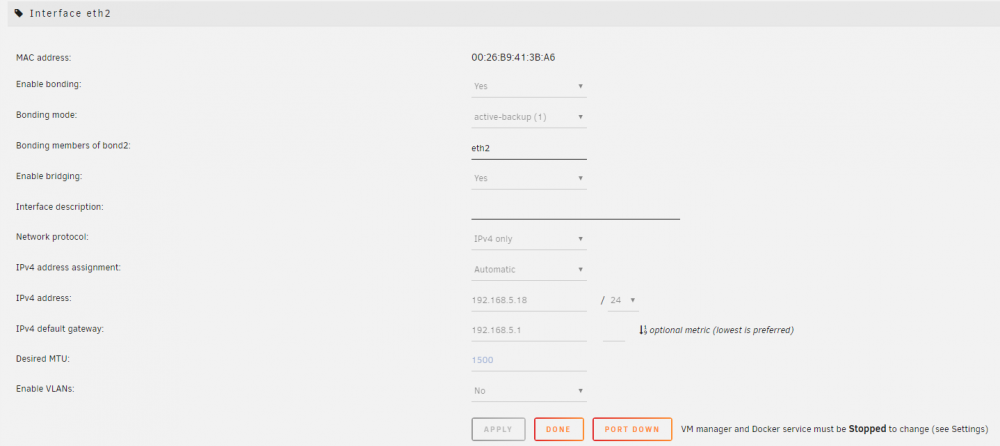Click the 'Enable bonding:' label
The width and height of the screenshot is (1000, 446).
[x=48, y=84]
